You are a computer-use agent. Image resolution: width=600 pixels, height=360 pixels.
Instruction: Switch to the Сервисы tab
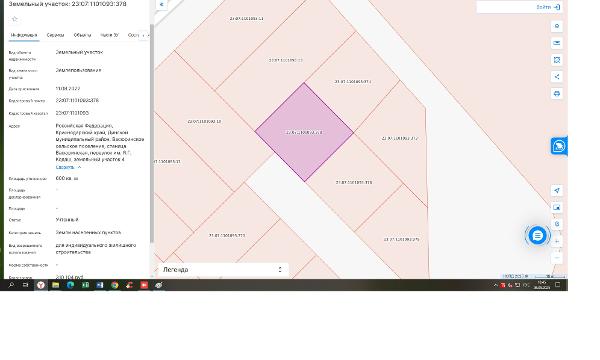55,35
